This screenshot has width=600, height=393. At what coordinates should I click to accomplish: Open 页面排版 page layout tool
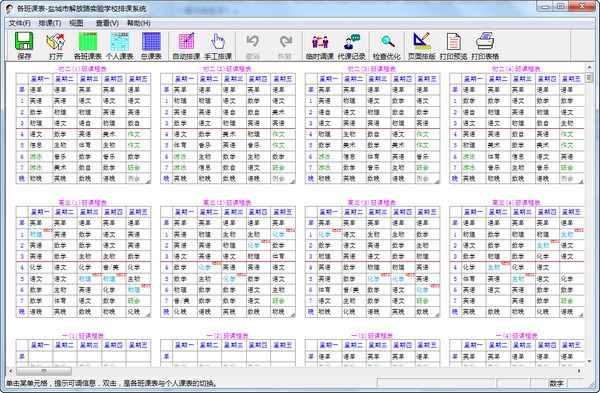point(422,46)
